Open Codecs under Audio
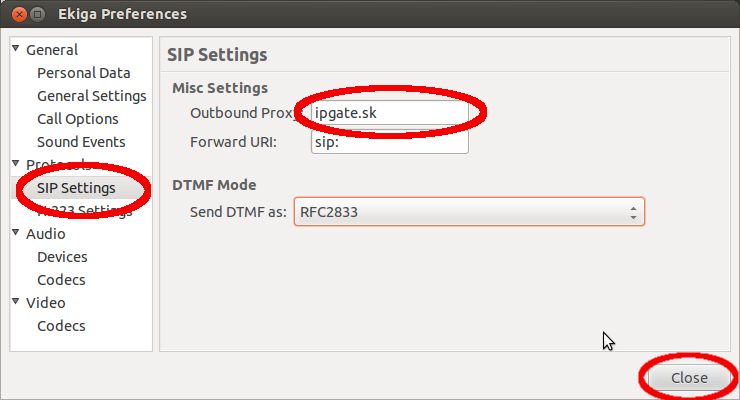The image size is (740, 400). point(61,280)
